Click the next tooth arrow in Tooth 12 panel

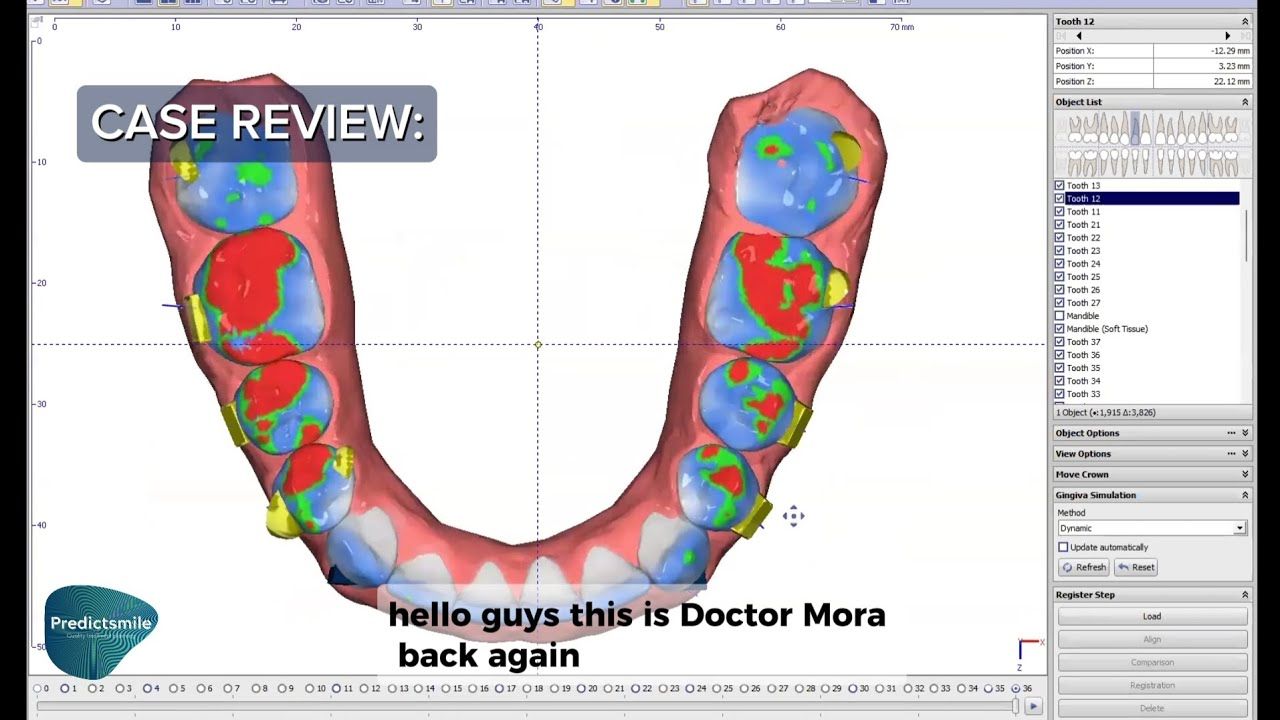pyautogui.click(x=1227, y=36)
